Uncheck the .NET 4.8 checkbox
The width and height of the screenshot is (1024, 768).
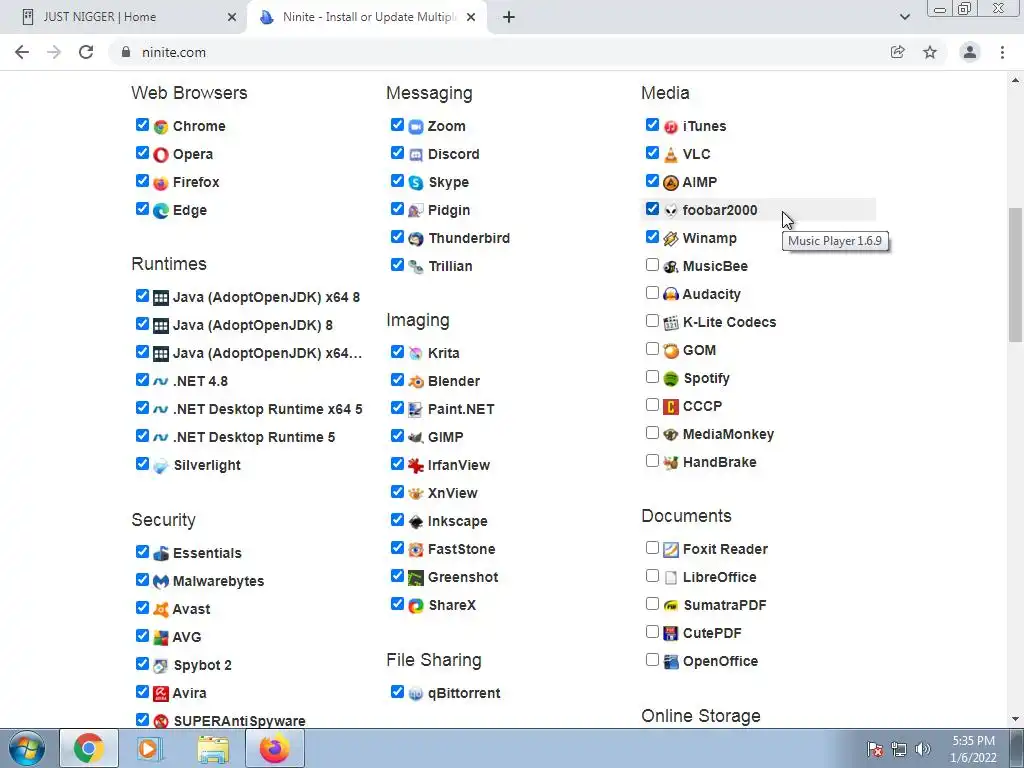tap(142, 379)
